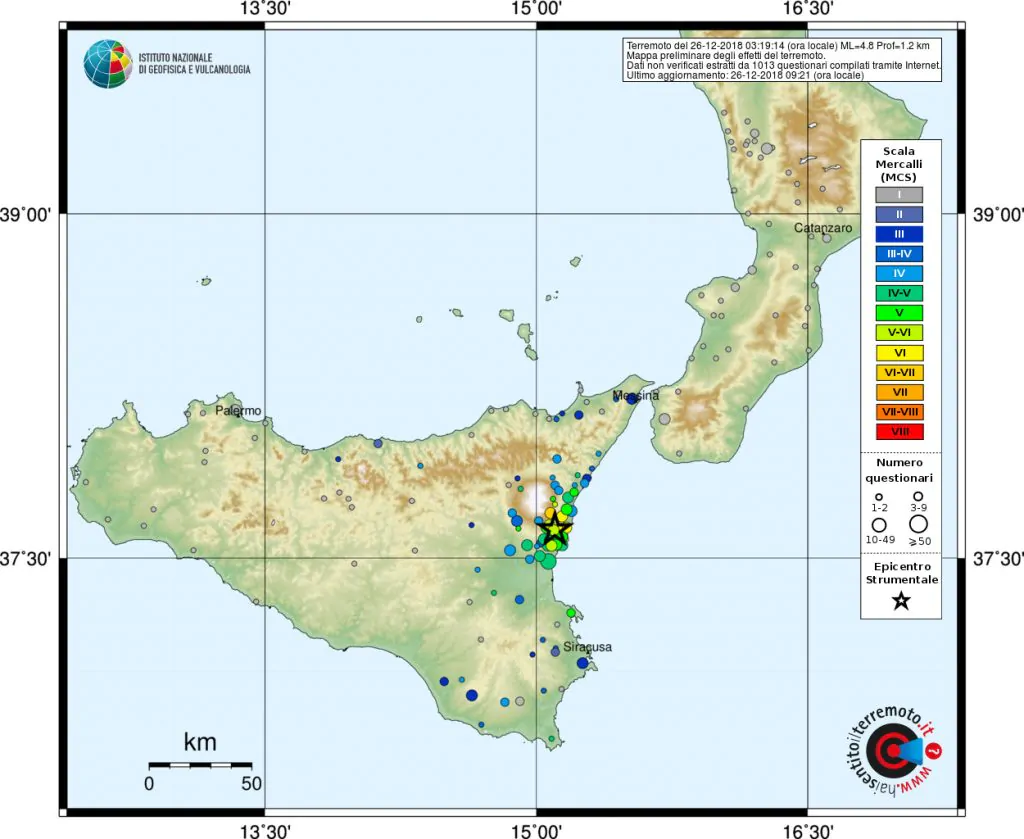Image resolution: width=1024 pixels, height=839 pixels.
Task: Select the 3-9 questionnaires circle in legend
Action: pos(916,495)
